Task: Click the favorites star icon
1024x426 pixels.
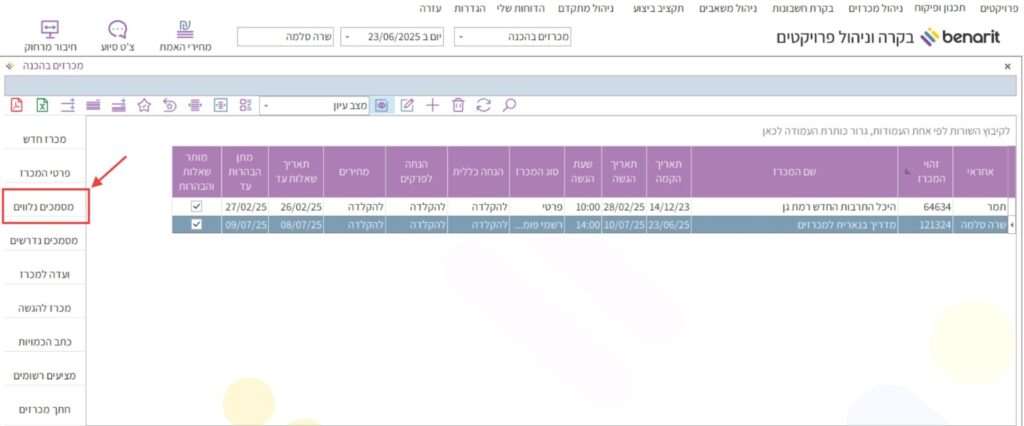Action: pyautogui.click(x=144, y=104)
